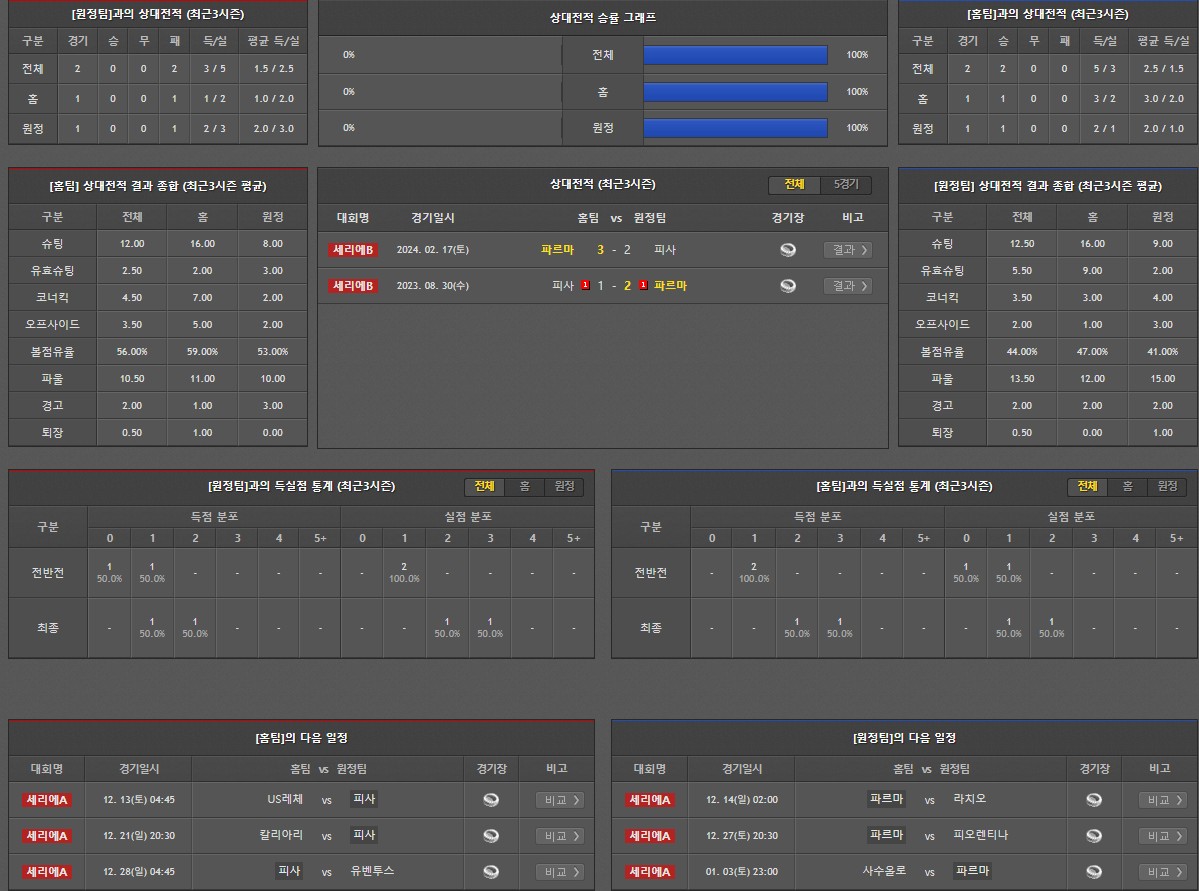
Task: Switch to 홈 tab in [홈팀]과의 득실점 통계
Action: 1127,487
